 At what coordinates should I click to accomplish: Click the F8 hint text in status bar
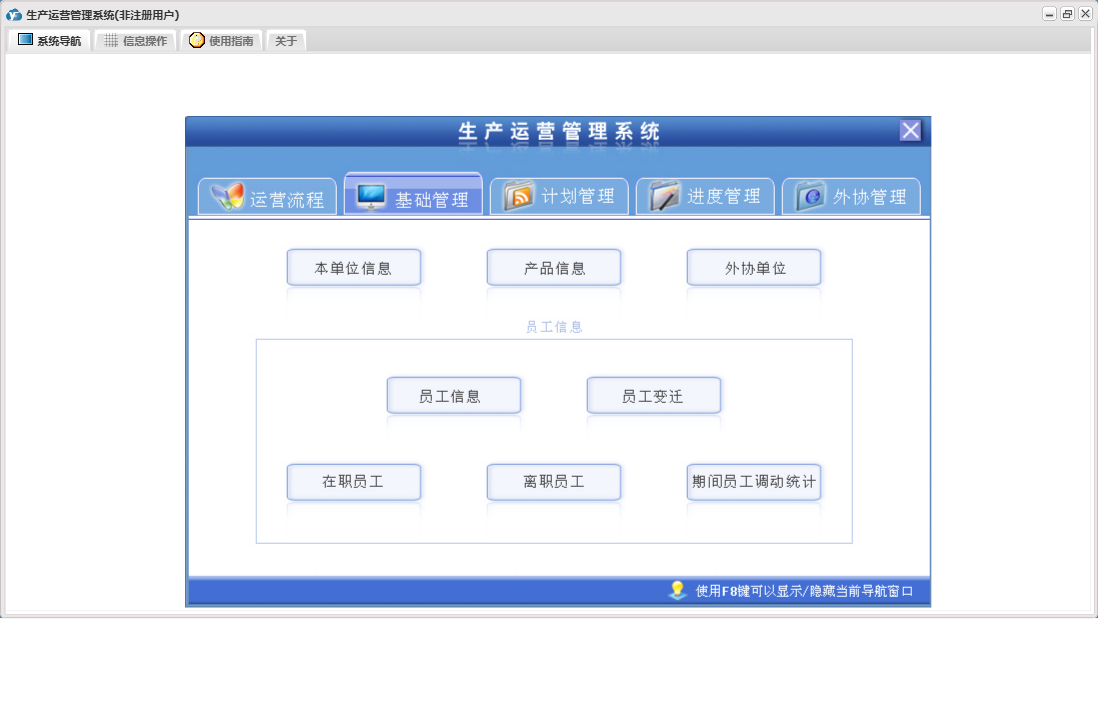[x=804, y=591]
